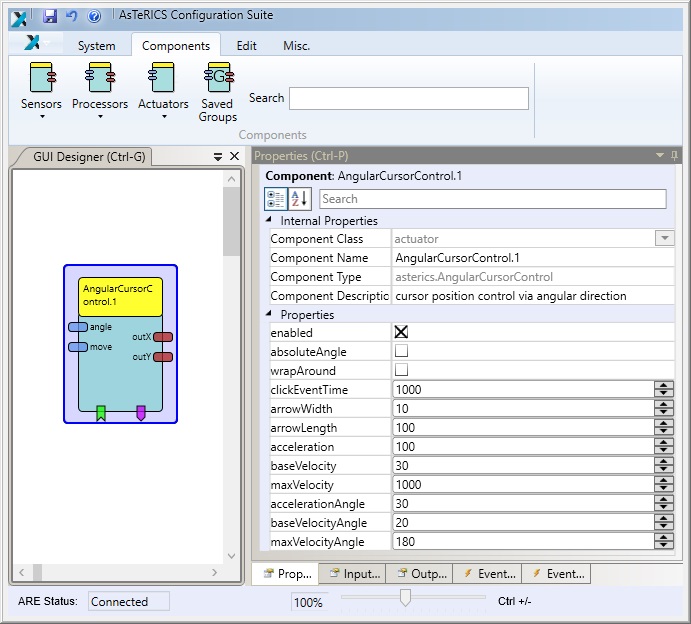
Task: Increase the clickEventTime value
Action: click(x=664, y=386)
